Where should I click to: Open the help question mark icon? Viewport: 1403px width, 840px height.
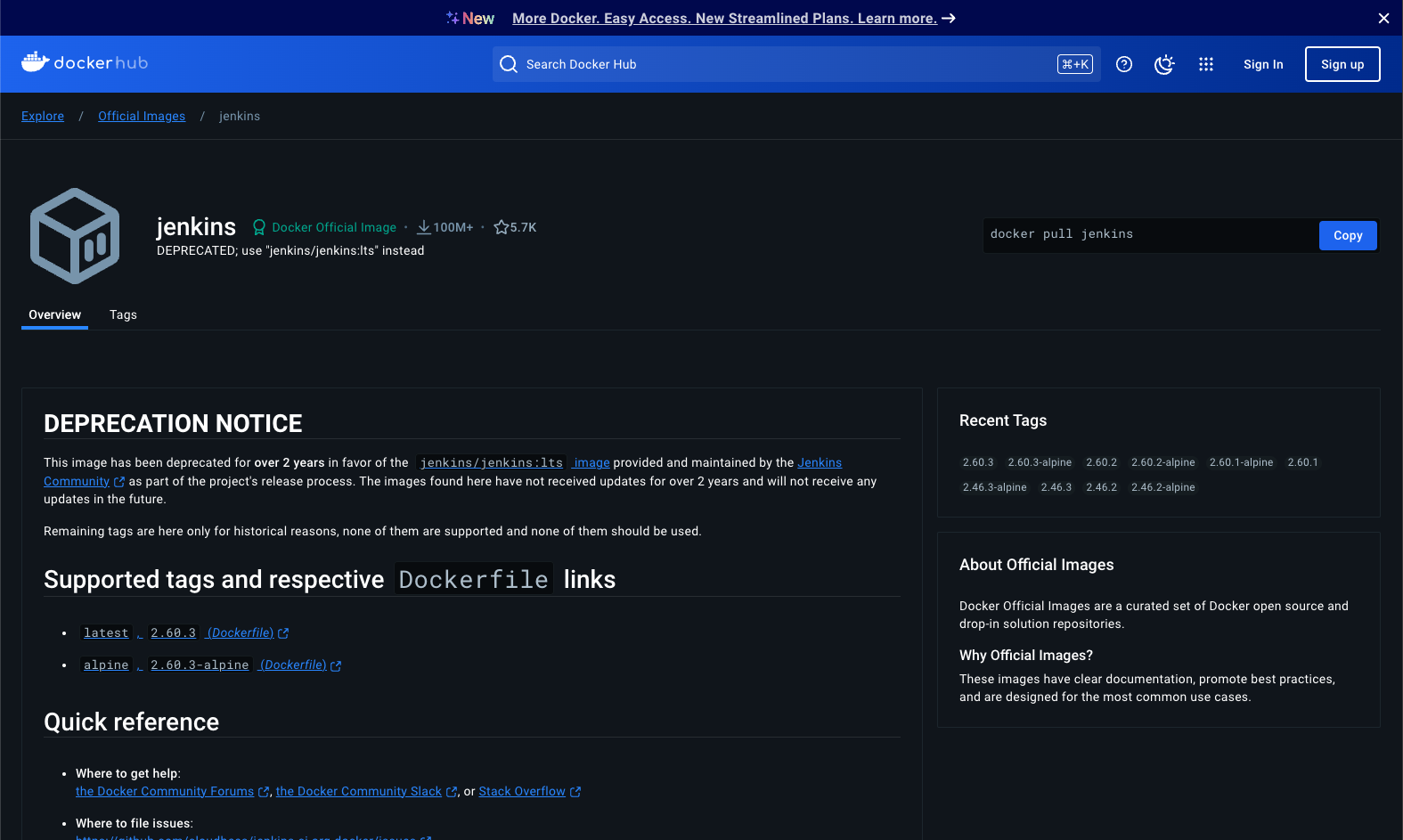point(1124,64)
